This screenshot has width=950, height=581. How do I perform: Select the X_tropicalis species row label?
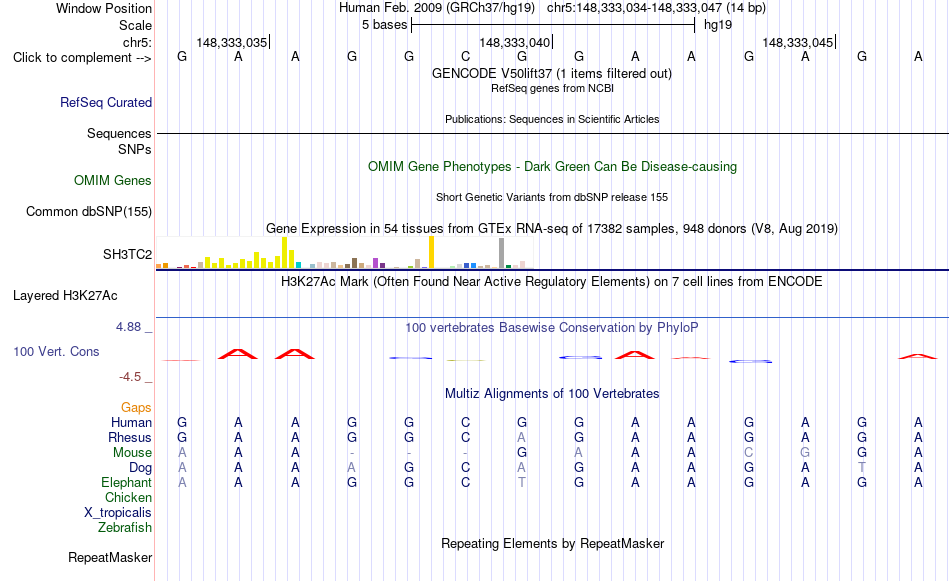[x=118, y=513]
